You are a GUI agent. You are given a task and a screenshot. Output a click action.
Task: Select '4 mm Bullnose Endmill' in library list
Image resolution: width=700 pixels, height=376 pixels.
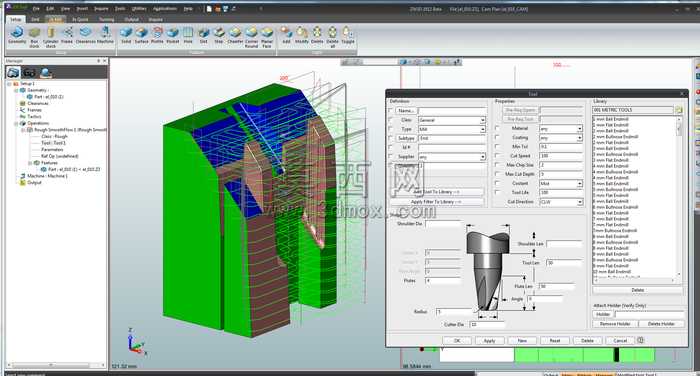[616, 172]
